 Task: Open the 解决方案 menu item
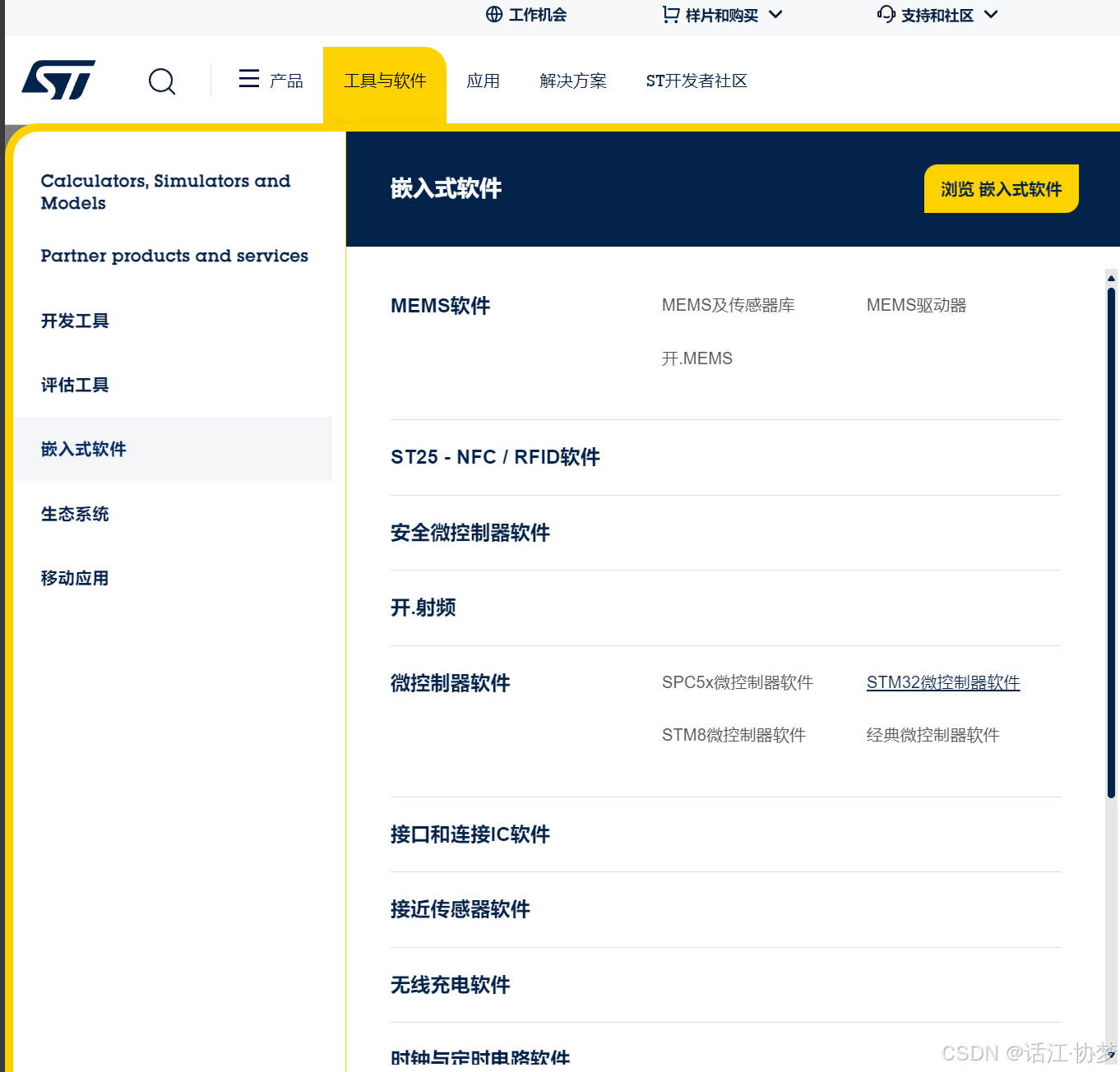pyautogui.click(x=573, y=81)
